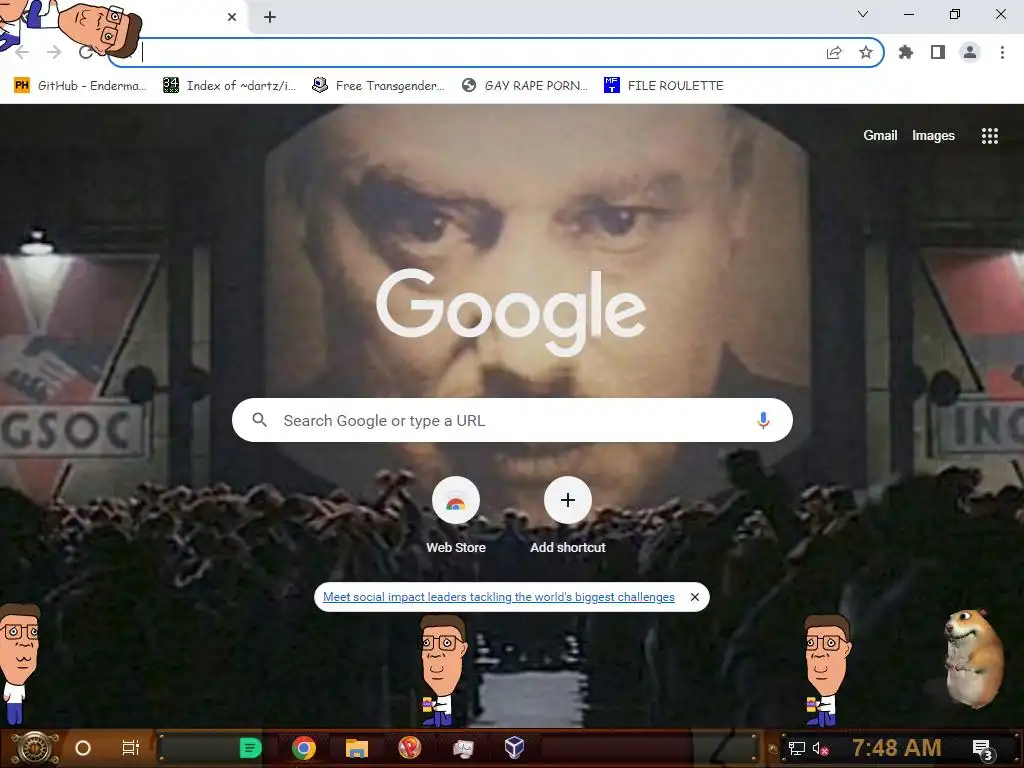Click the muted volume tray icon
1024x768 pixels.
point(820,748)
